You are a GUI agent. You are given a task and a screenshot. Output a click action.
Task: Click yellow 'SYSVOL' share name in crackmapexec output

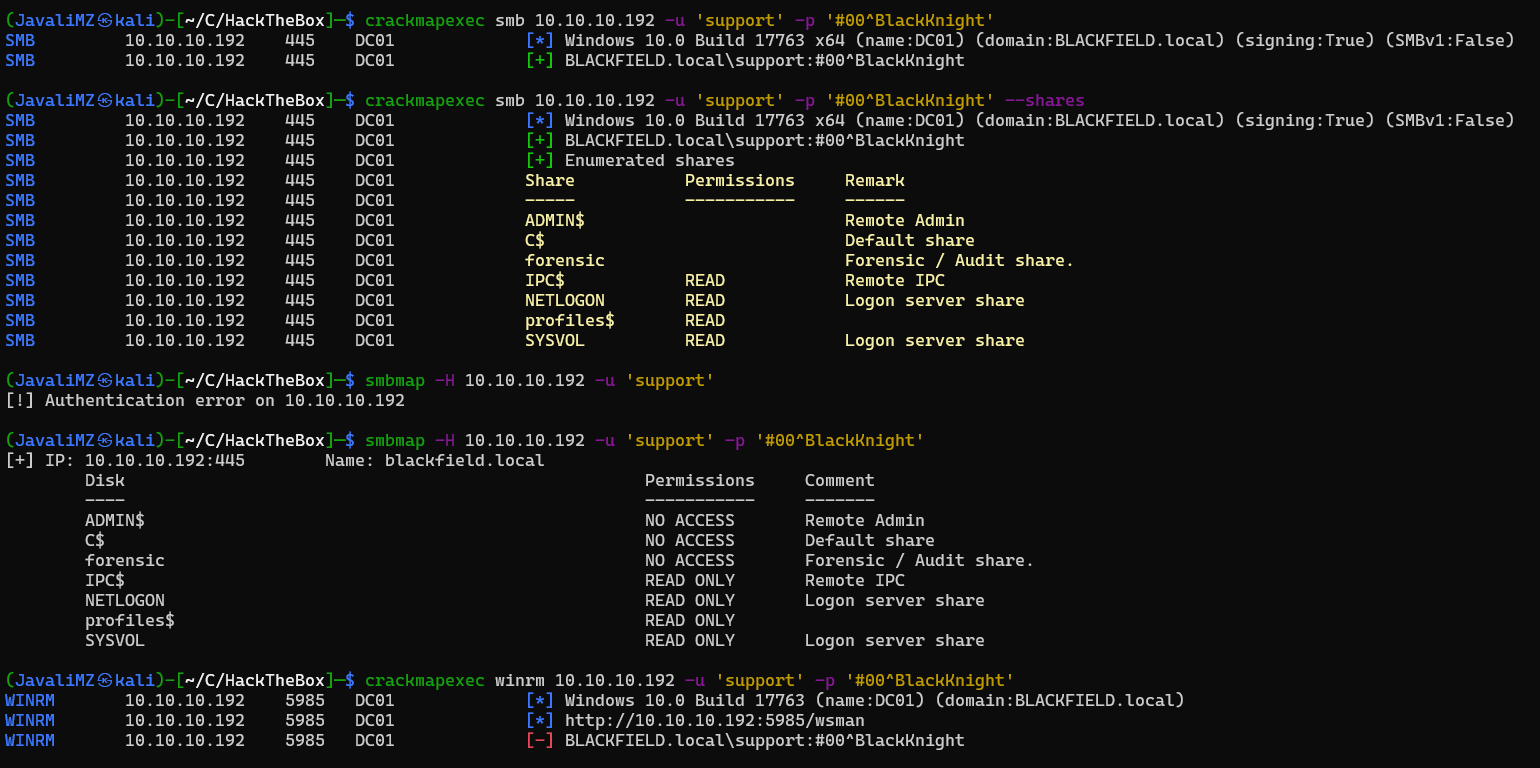click(x=555, y=340)
